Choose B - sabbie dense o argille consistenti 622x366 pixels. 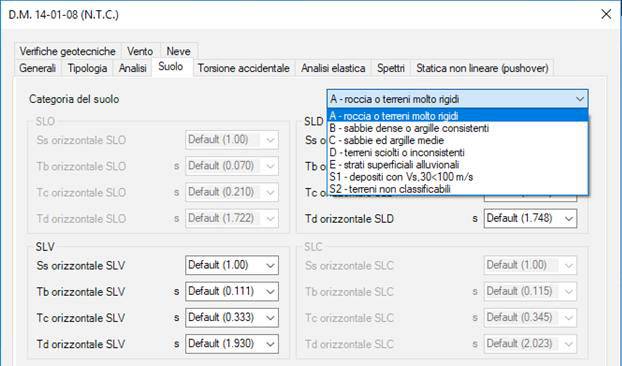tap(457, 128)
